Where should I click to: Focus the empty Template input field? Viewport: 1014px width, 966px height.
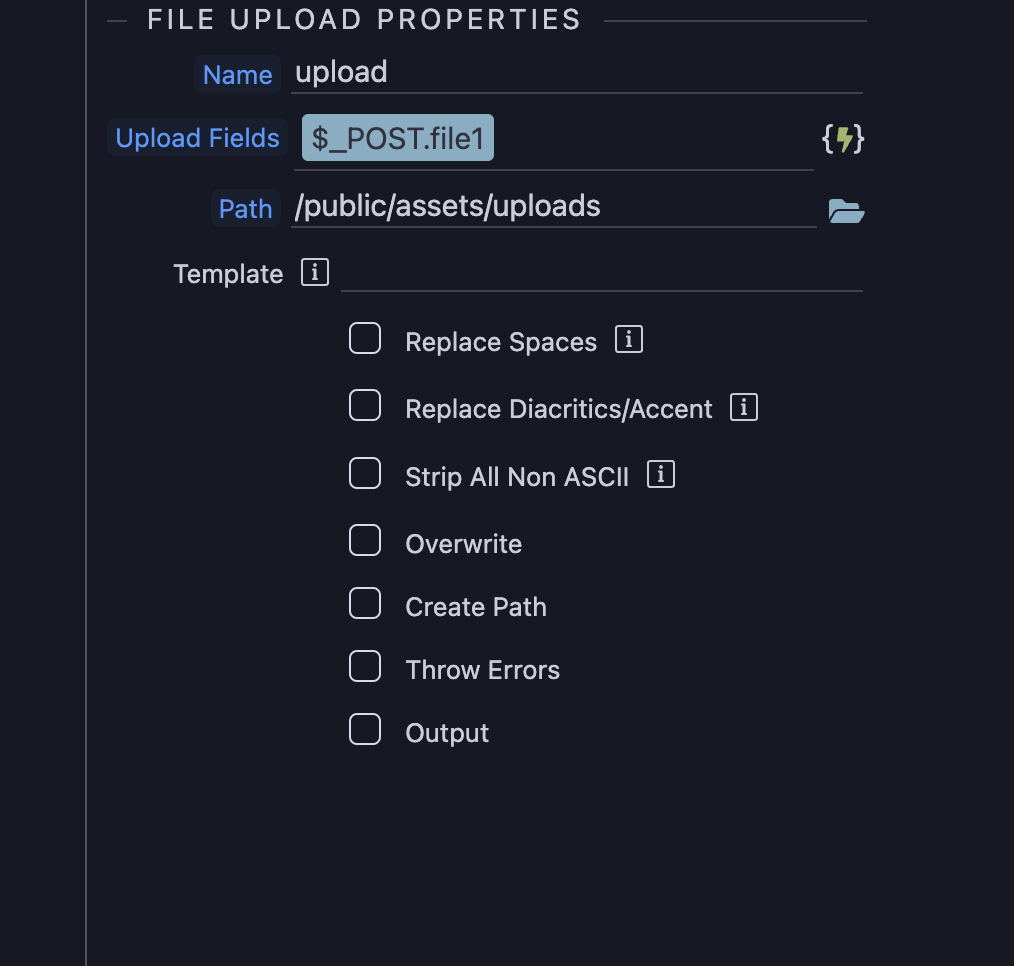(600, 273)
